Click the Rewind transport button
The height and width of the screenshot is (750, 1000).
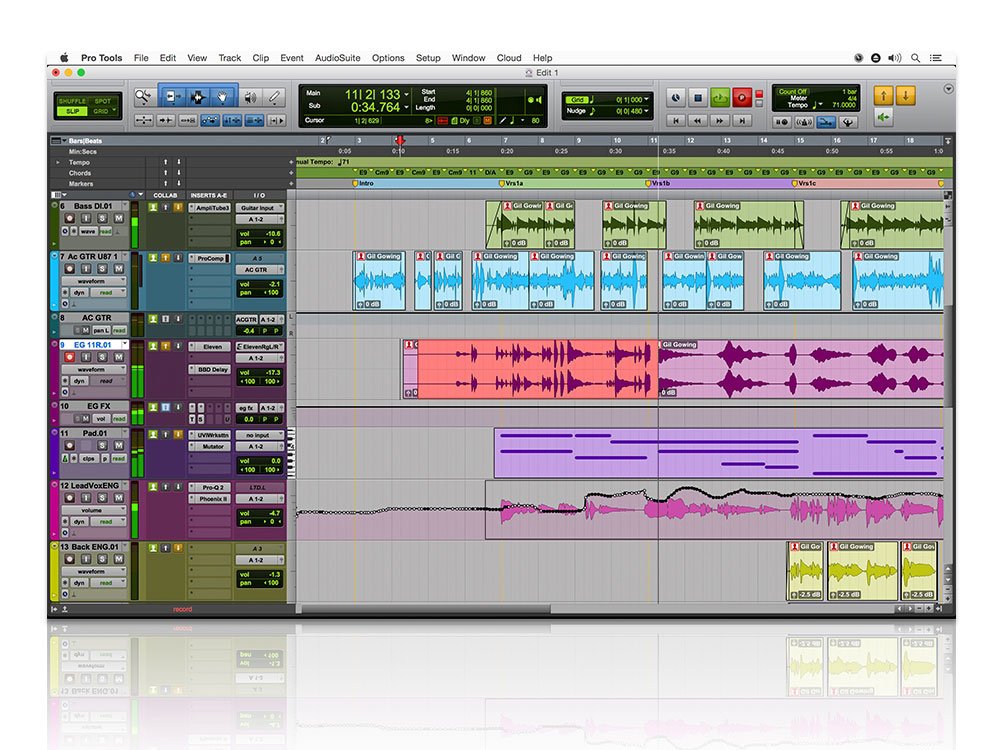[x=698, y=120]
